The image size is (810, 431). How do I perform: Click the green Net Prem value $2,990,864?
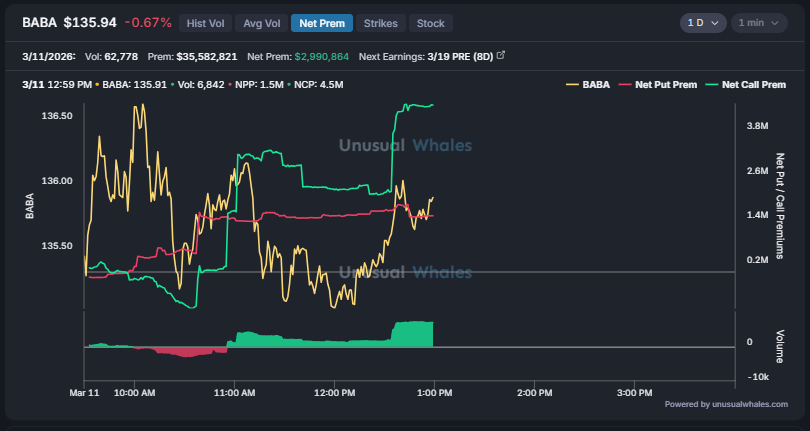(321, 57)
